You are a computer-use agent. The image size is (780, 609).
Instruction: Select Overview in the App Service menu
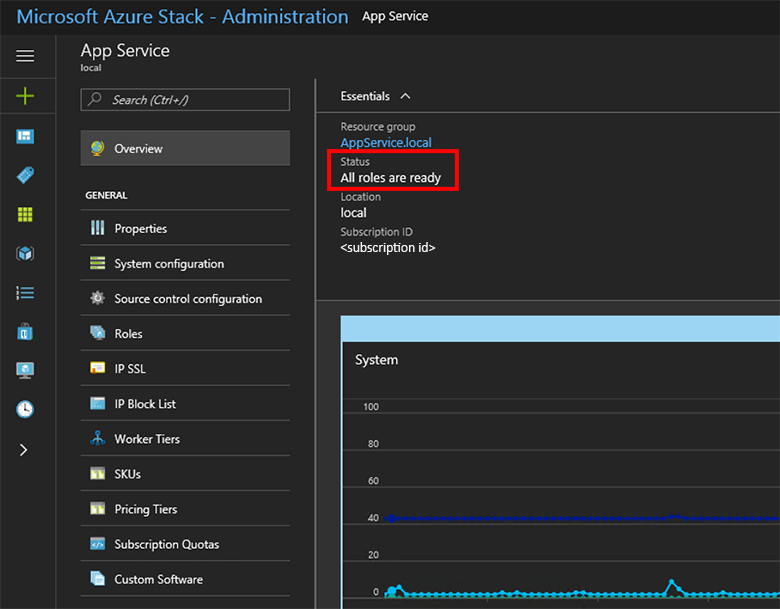coord(185,148)
